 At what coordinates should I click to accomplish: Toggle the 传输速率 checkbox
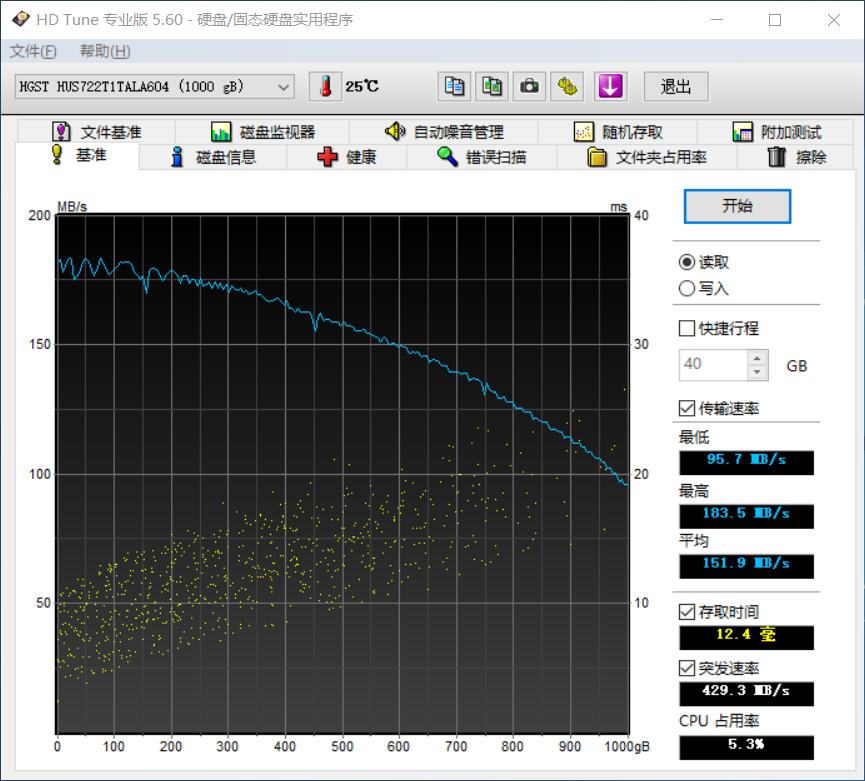(687, 408)
